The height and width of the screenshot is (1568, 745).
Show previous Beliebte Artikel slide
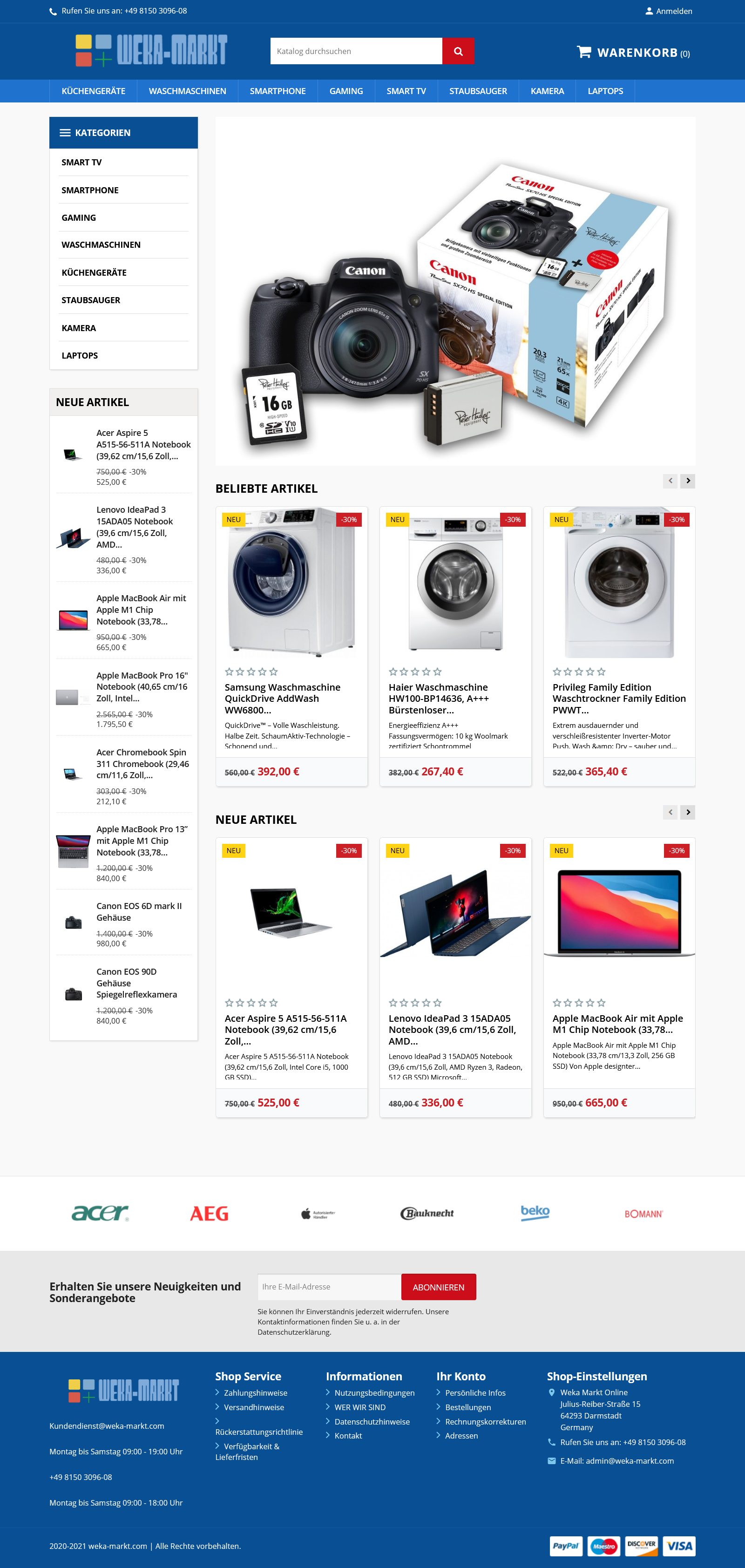670,481
